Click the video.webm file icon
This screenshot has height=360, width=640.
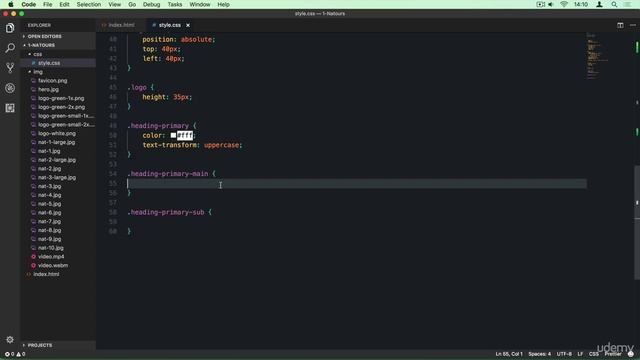point(33,265)
